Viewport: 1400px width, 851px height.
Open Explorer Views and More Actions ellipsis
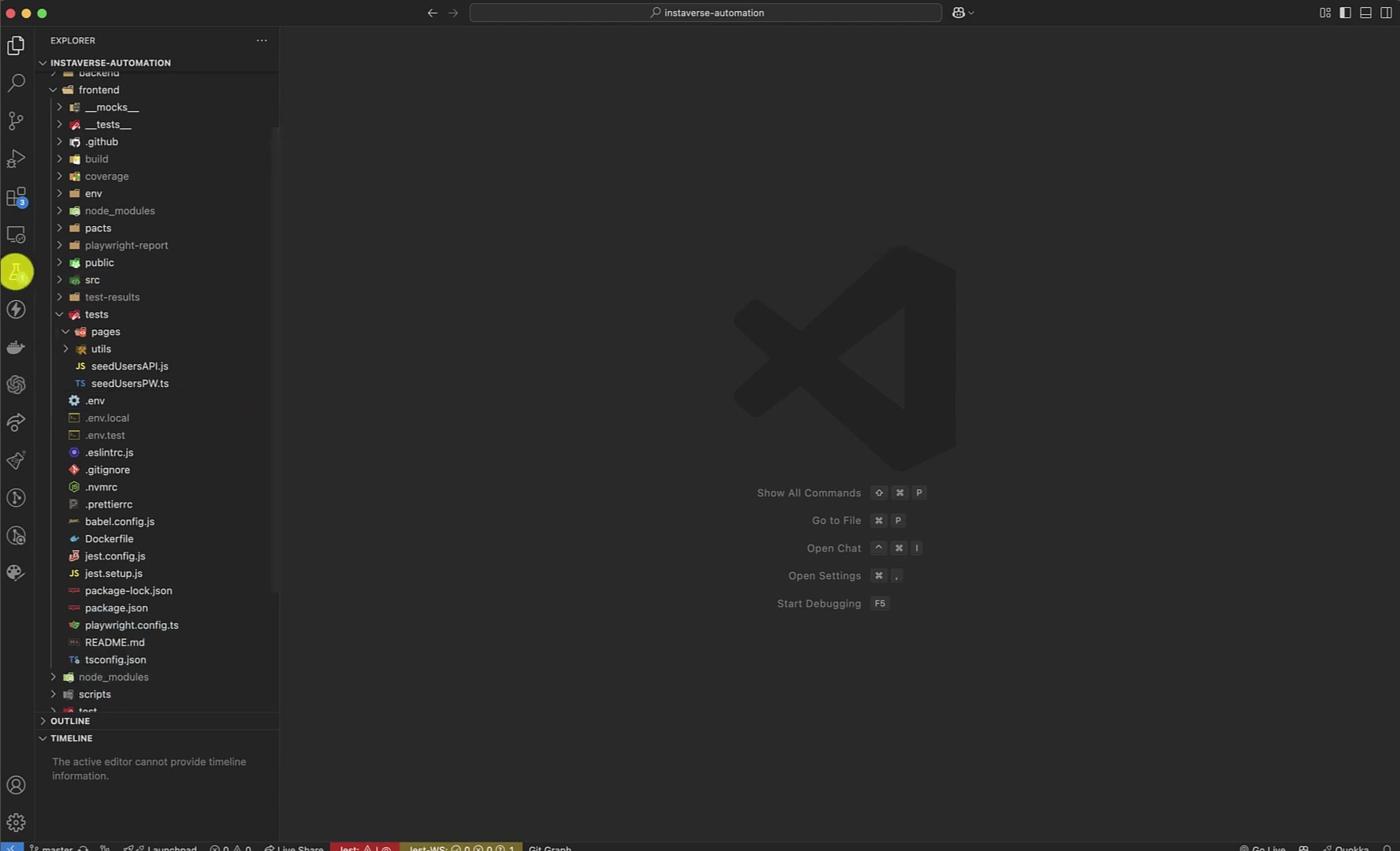pyautogui.click(x=262, y=40)
